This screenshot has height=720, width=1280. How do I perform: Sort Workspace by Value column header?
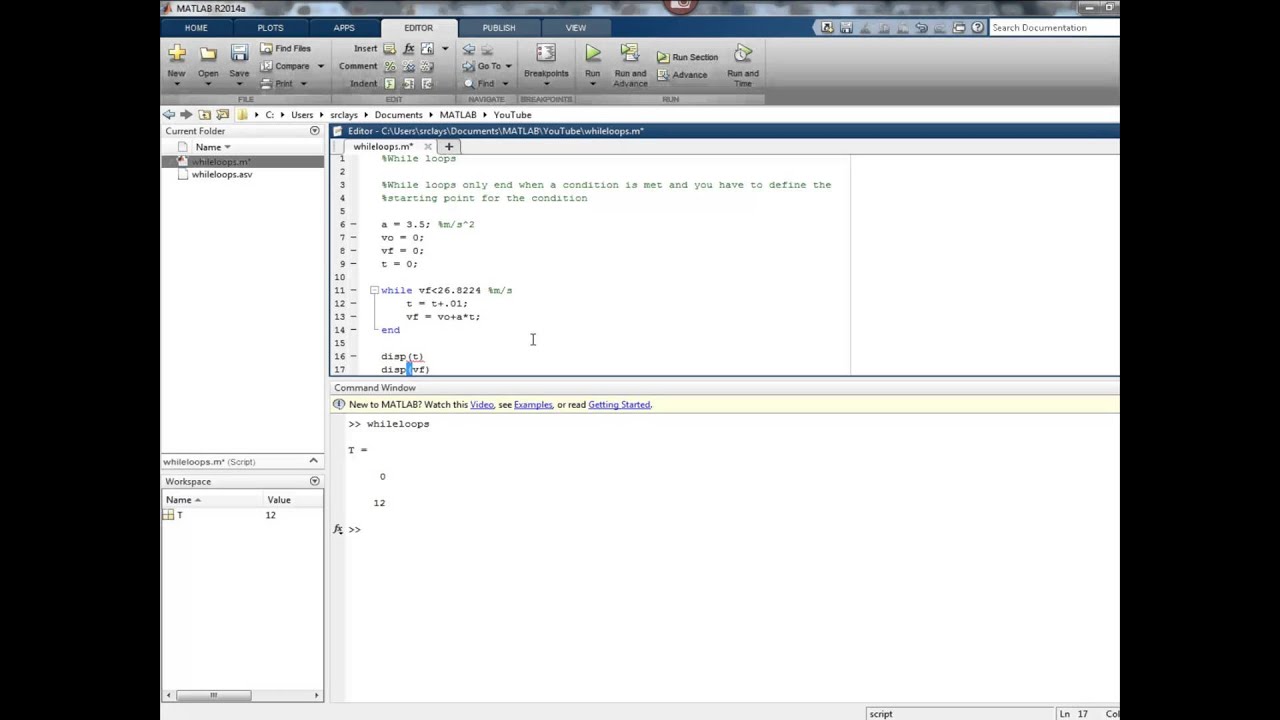279,500
